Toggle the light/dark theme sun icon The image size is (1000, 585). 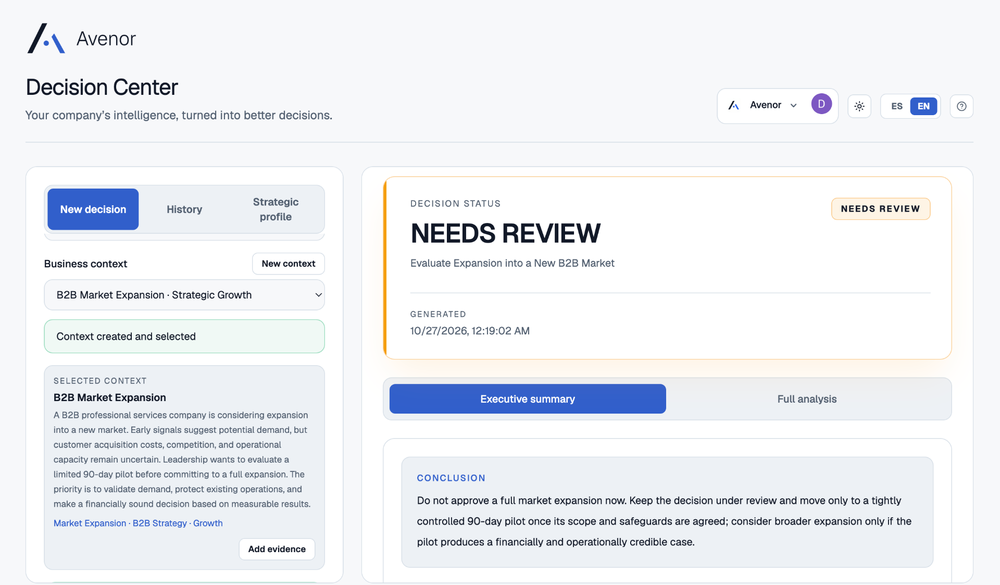click(859, 107)
